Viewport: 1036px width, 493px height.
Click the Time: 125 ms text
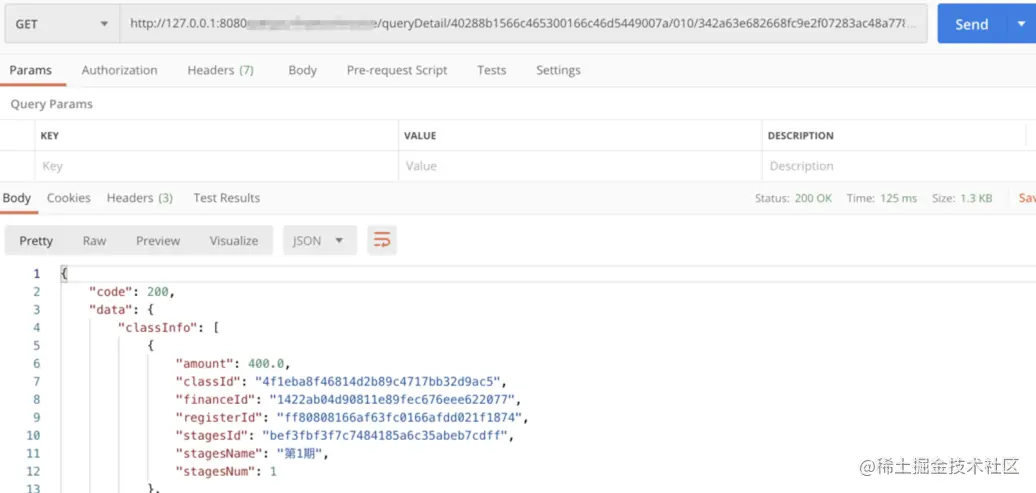882,198
